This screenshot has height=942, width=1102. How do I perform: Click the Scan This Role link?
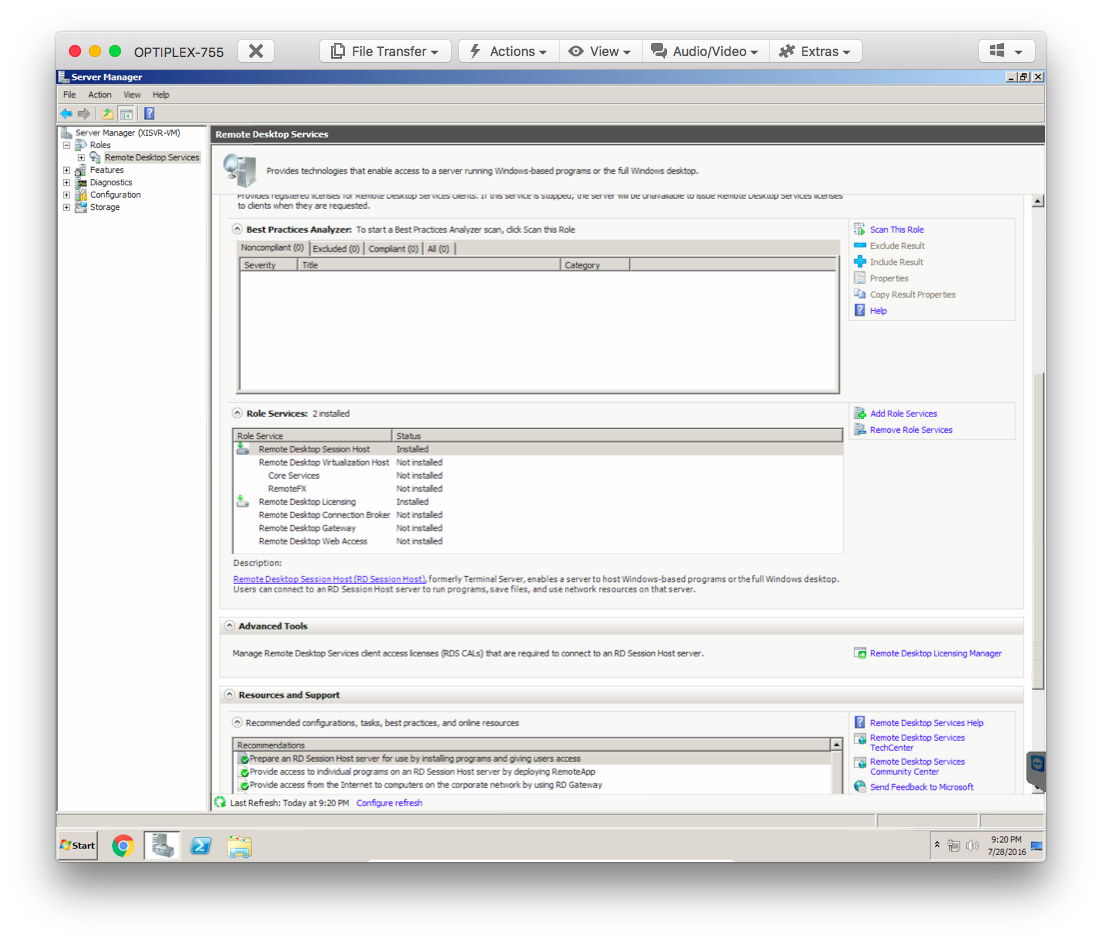[x=897, y=230]
